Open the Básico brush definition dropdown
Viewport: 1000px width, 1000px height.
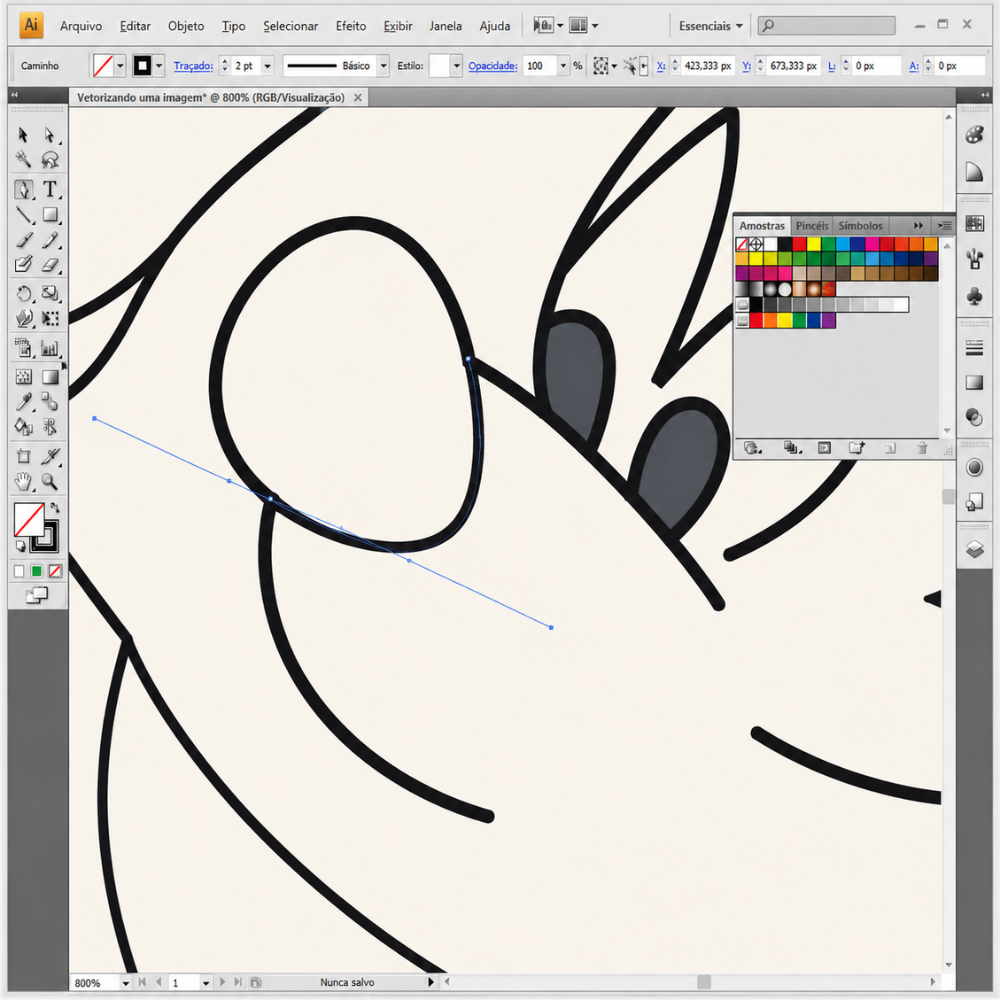click(x=383, y=66)
